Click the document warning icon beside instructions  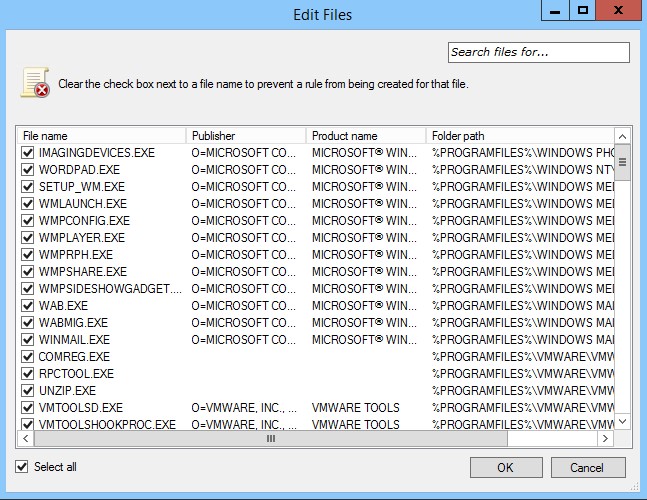35,83
